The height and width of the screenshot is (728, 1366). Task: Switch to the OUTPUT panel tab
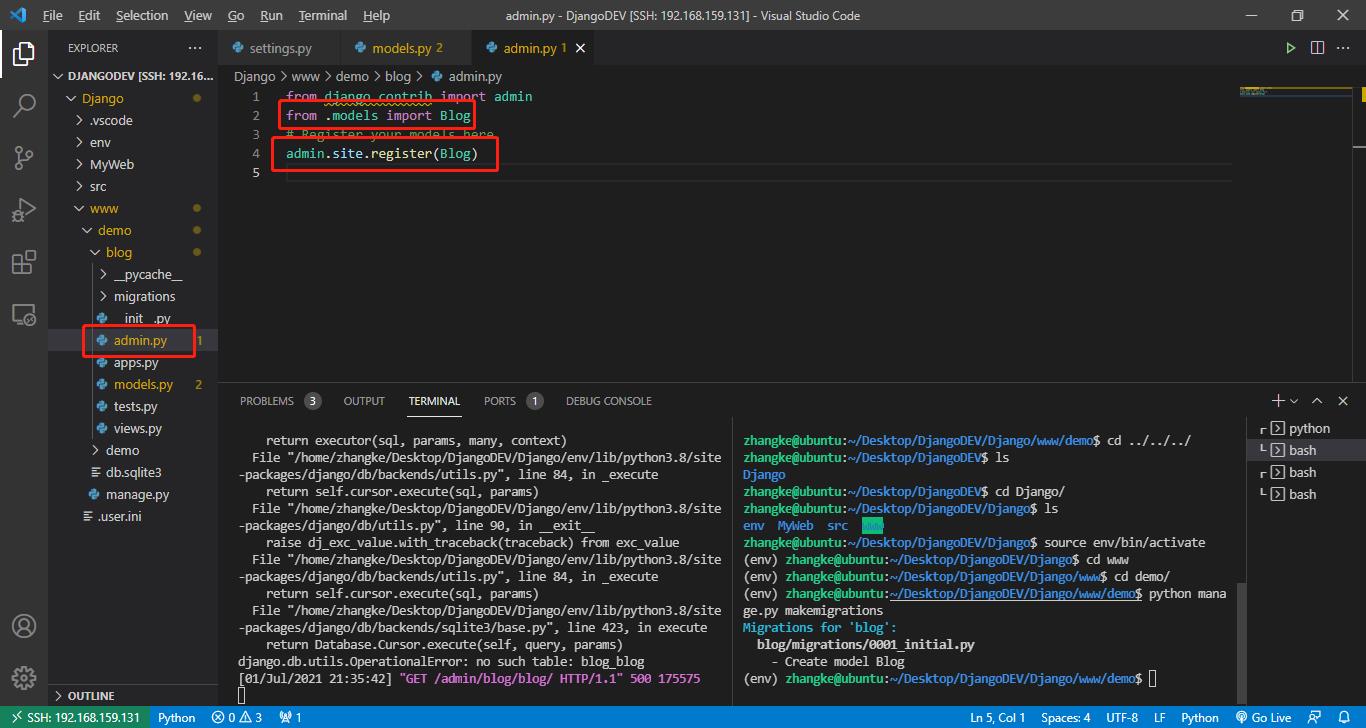[364, 401]
